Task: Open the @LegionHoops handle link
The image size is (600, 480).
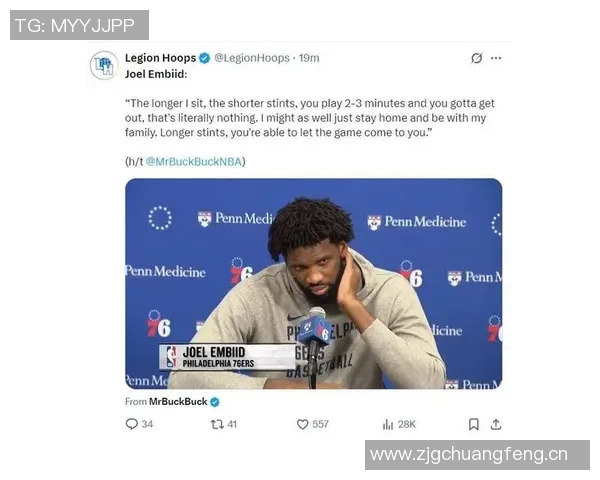Action: pos(252,58)
